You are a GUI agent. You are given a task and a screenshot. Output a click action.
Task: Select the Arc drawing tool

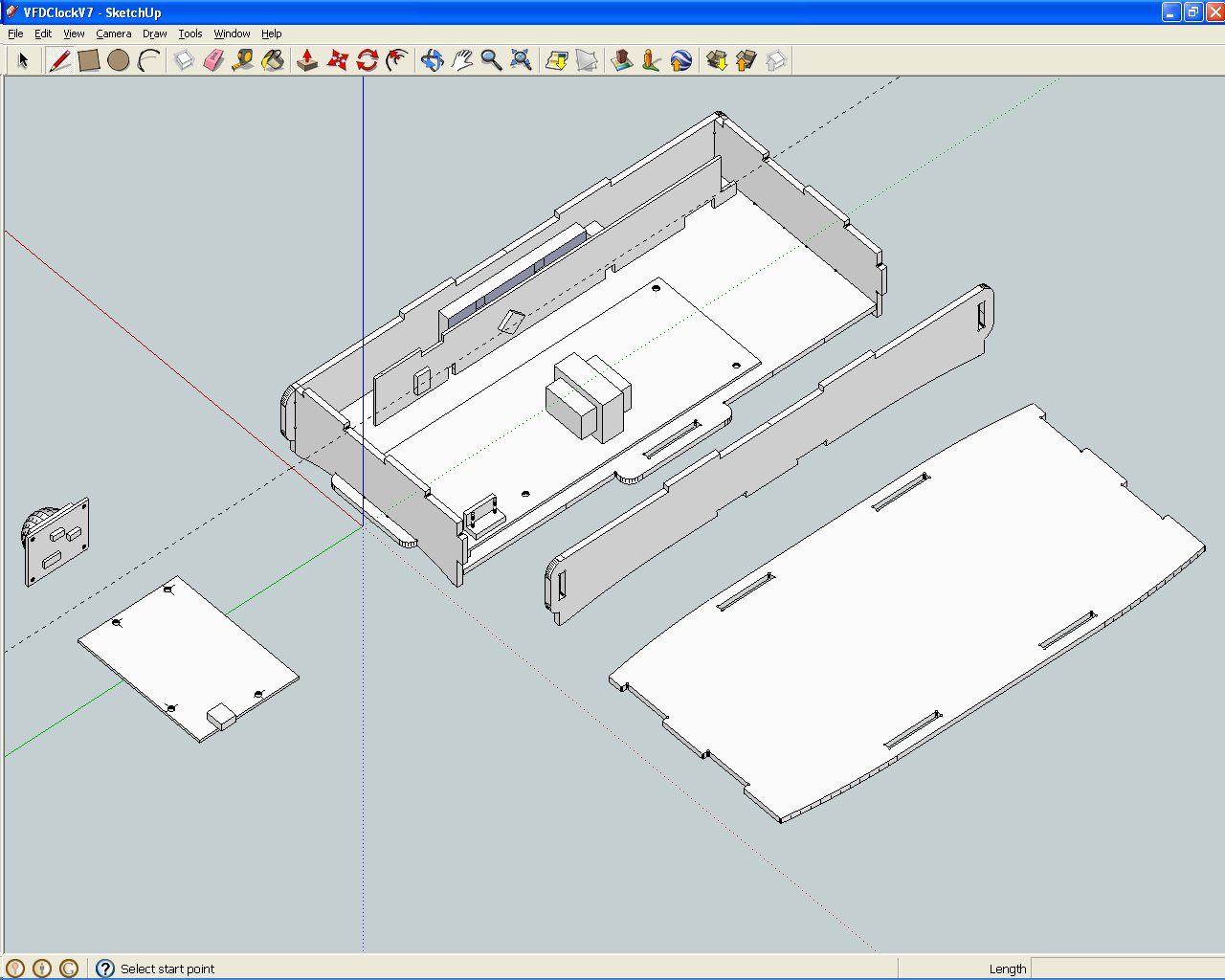pos(148,60)
